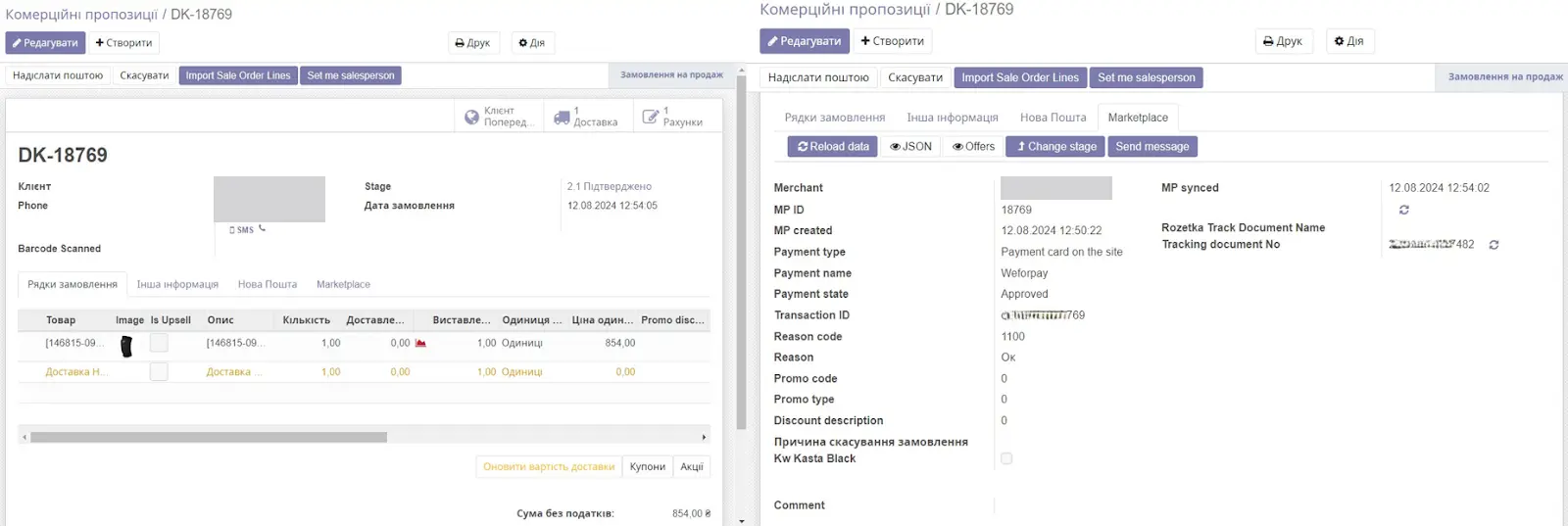
Task: Select the active Marketplace tab in right panel
Action: tap(1138, 118)
